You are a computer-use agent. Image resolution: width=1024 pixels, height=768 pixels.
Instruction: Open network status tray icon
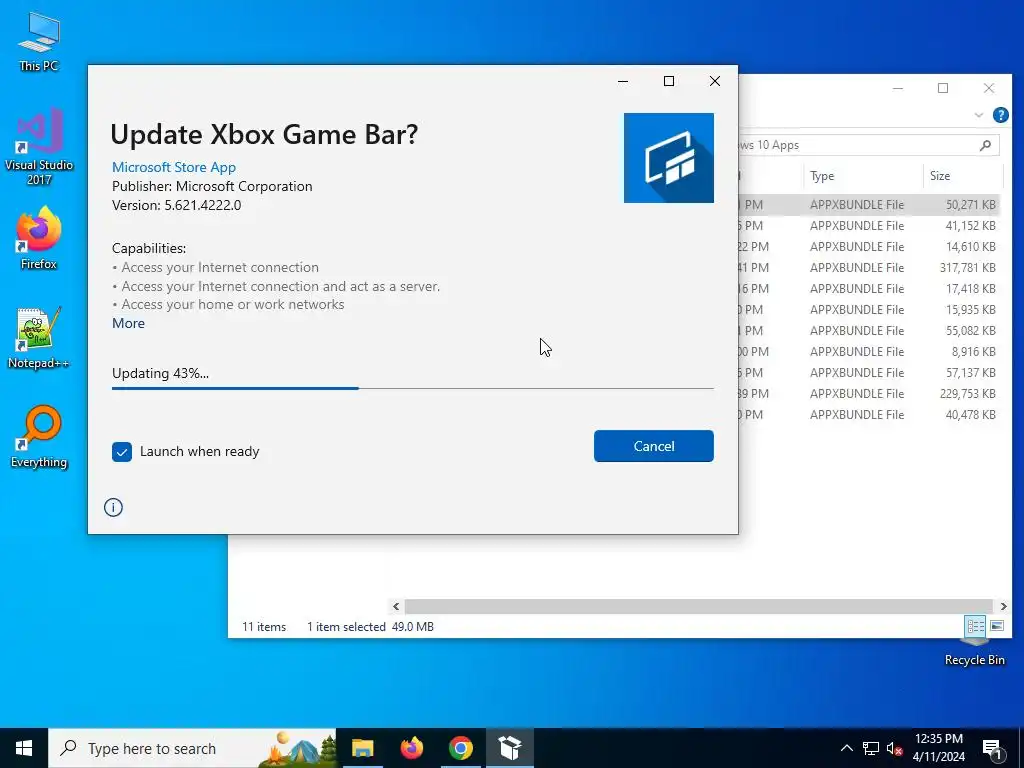[871, 748]
